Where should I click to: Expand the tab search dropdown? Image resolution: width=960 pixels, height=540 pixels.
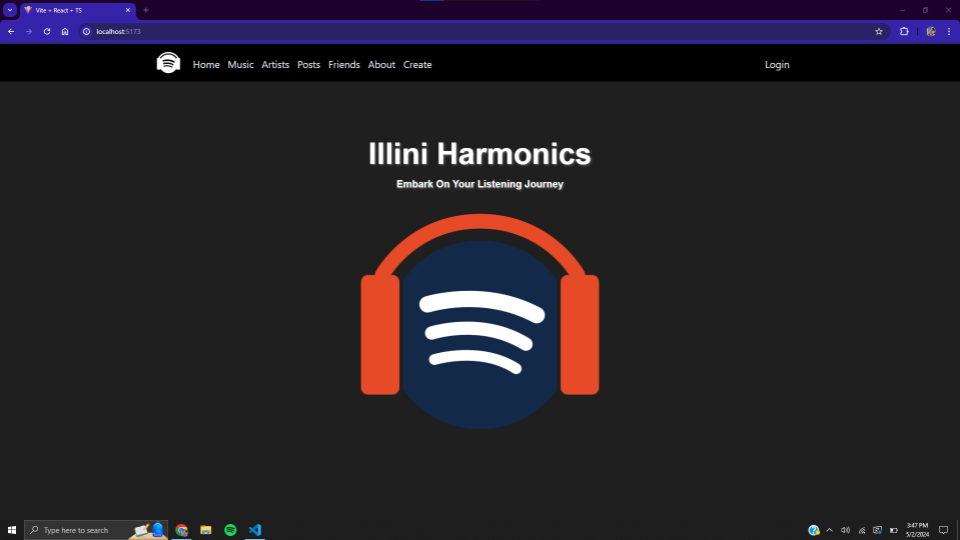click(10, 10)
